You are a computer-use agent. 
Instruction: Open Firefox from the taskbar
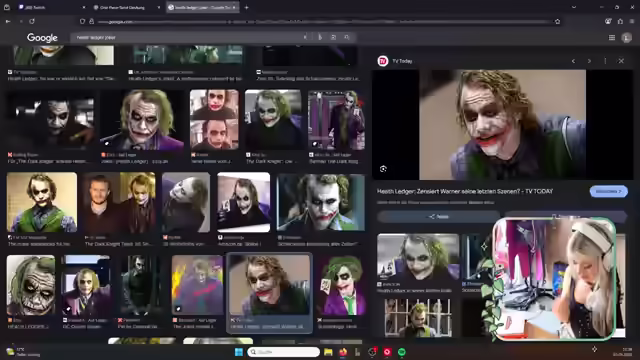tap(343, 352)
